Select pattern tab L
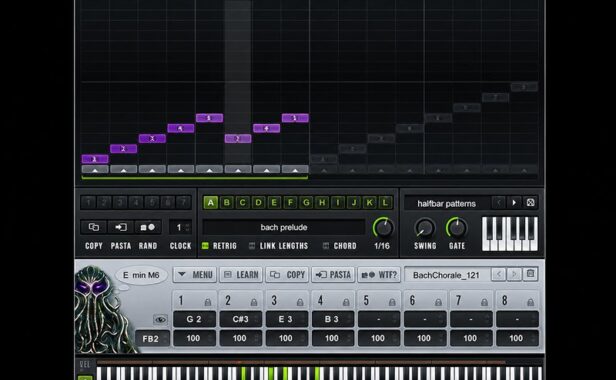 point(385,202)
